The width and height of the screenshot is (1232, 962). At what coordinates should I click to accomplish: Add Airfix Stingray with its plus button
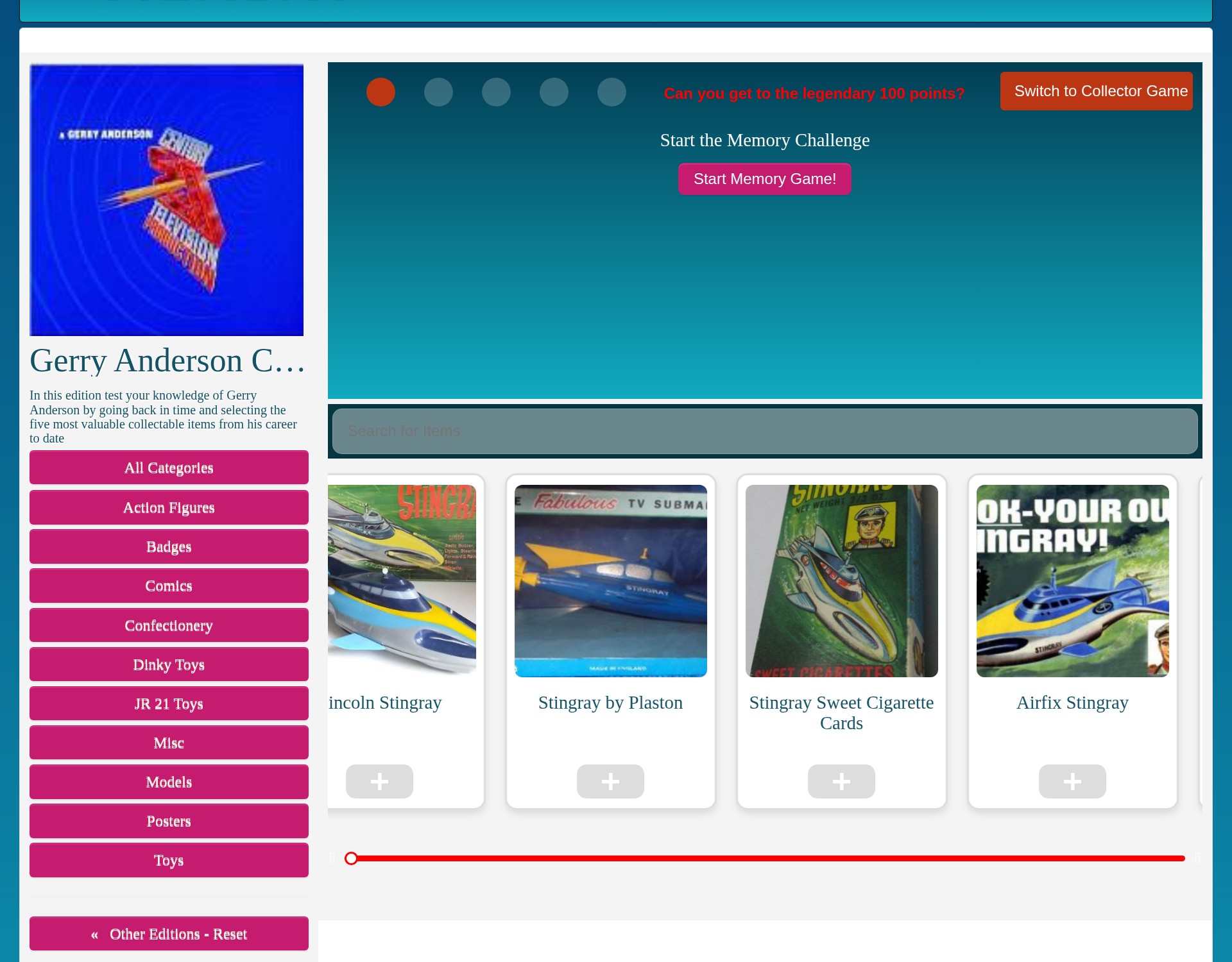point(1072,781)
